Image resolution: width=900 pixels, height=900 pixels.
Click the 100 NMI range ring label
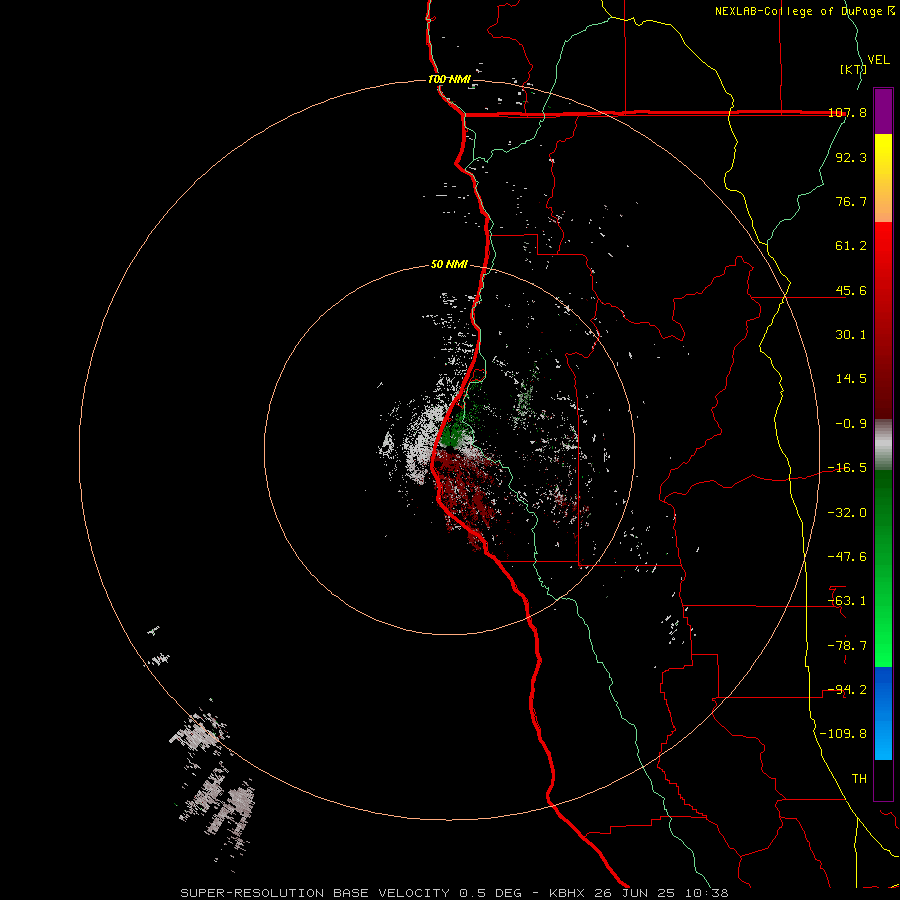[449, 79]
